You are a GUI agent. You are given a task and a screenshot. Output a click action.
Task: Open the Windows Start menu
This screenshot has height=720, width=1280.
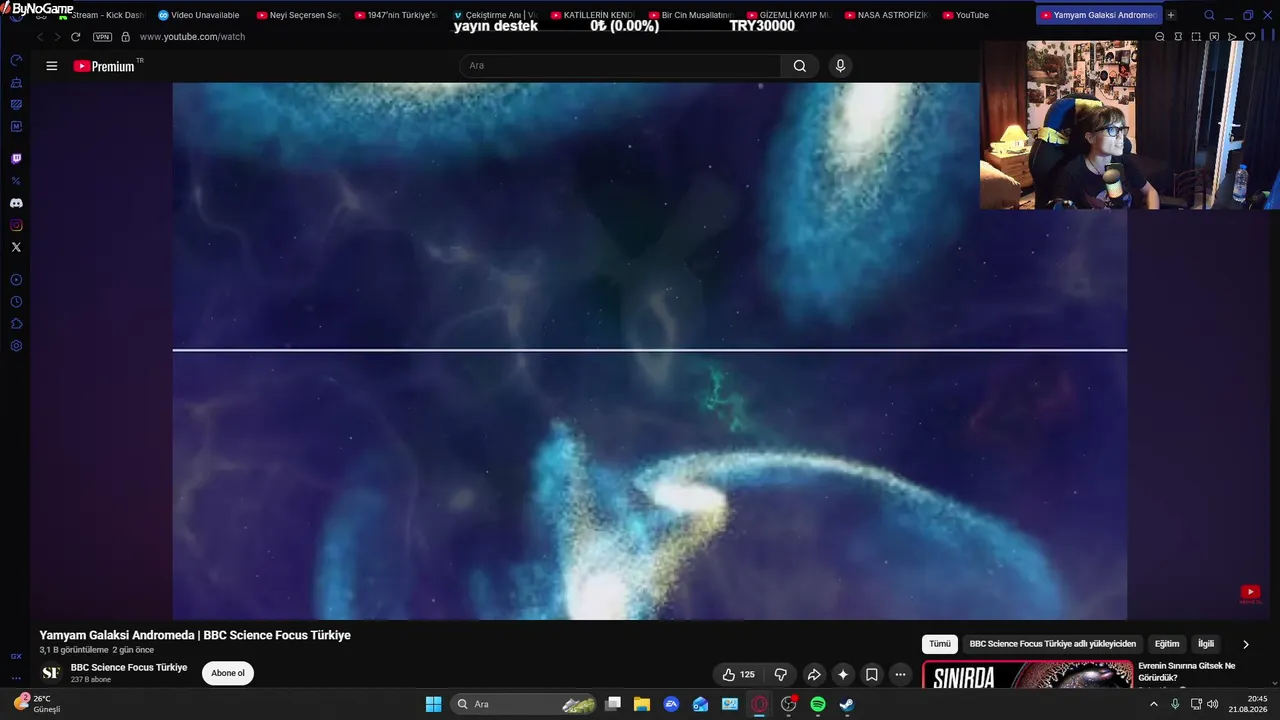(433, 704)
